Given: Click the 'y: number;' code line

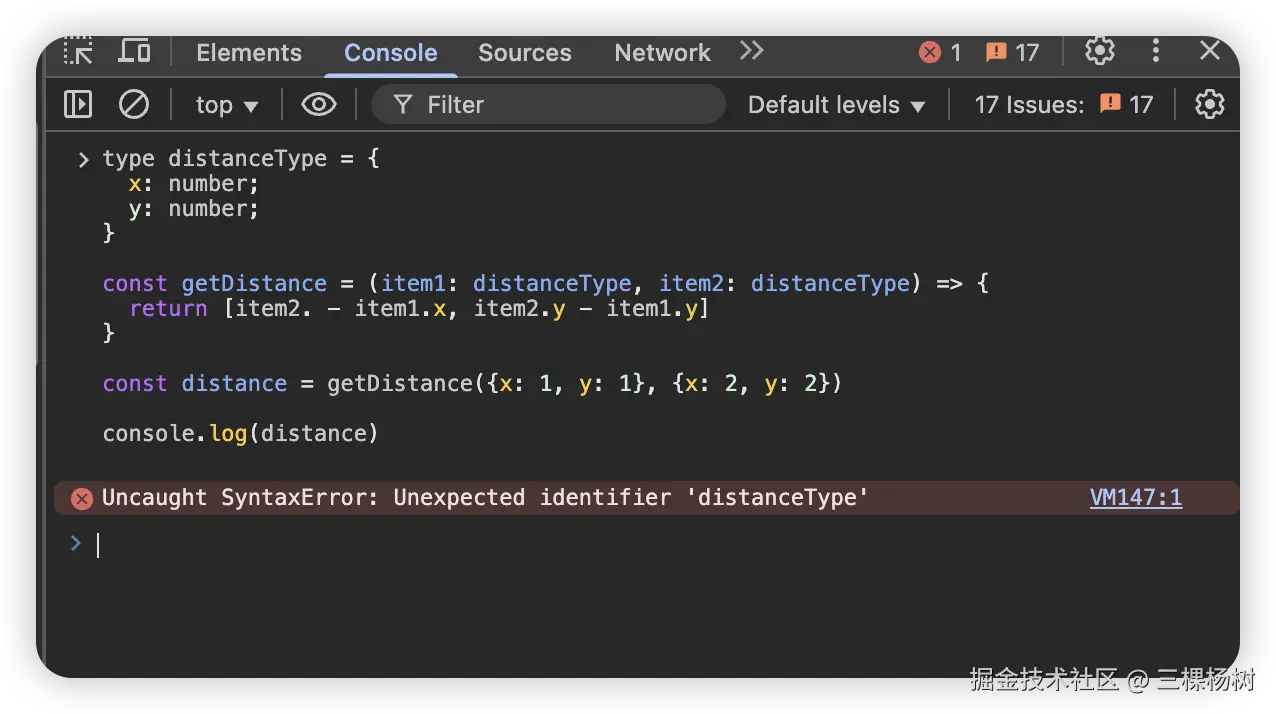Looking at the screenshot, I should [194, 208].
